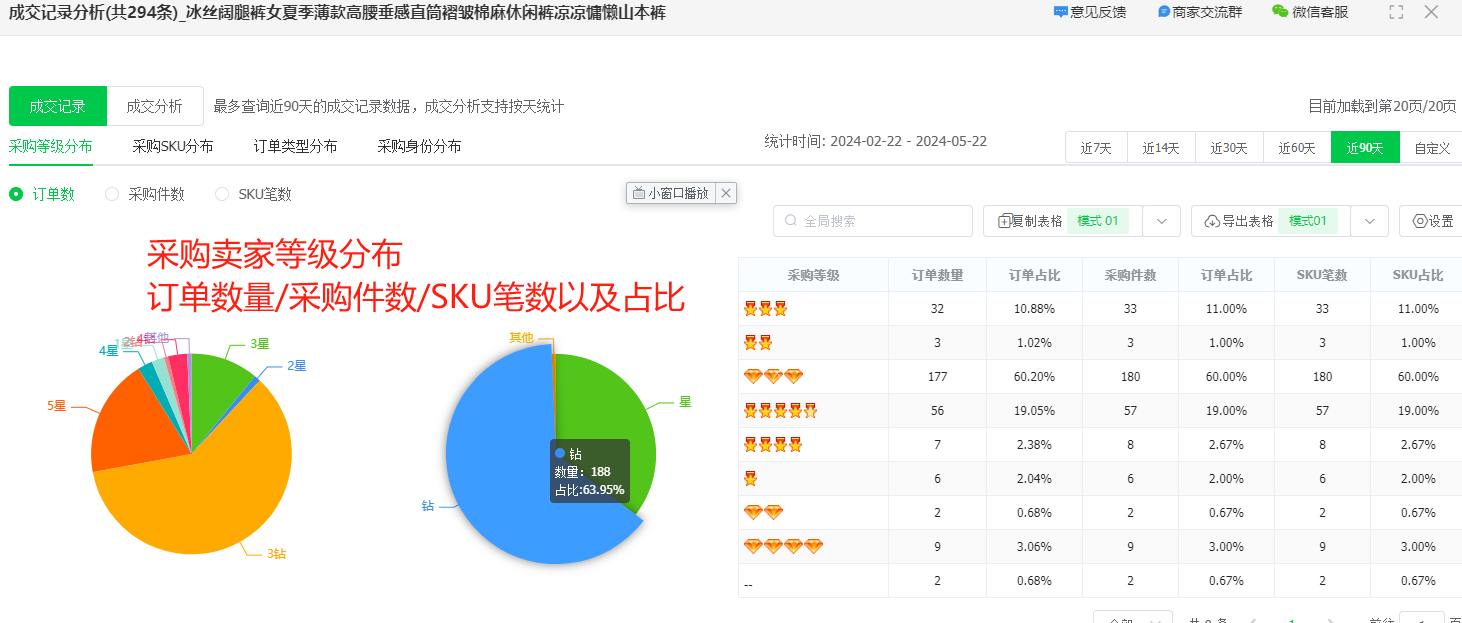Switch to the 成交分析 tab
Screen dimensions: 1462x623
(x=155, y=105)
